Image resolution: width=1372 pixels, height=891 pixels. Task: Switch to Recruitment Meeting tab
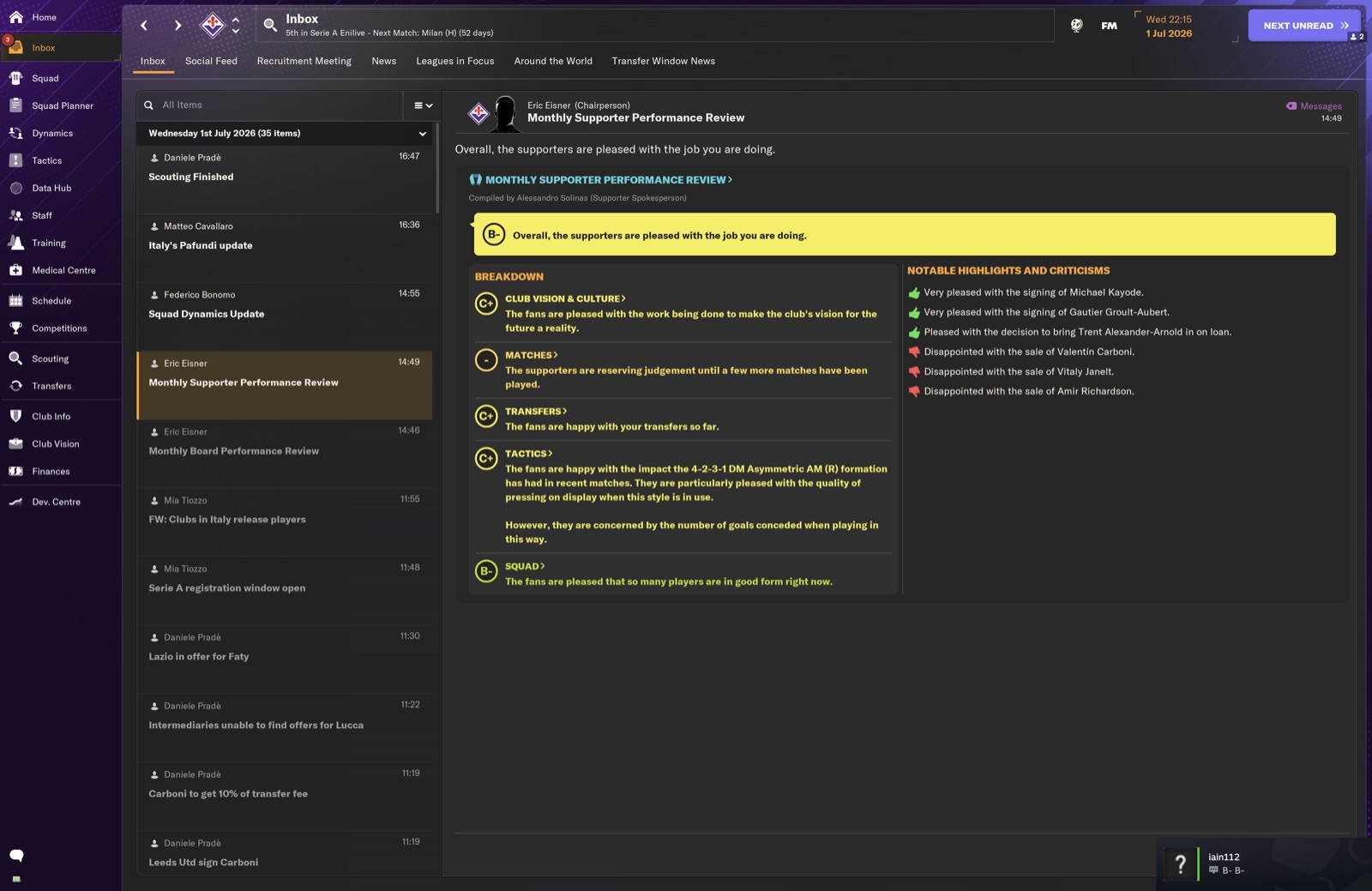304,61
